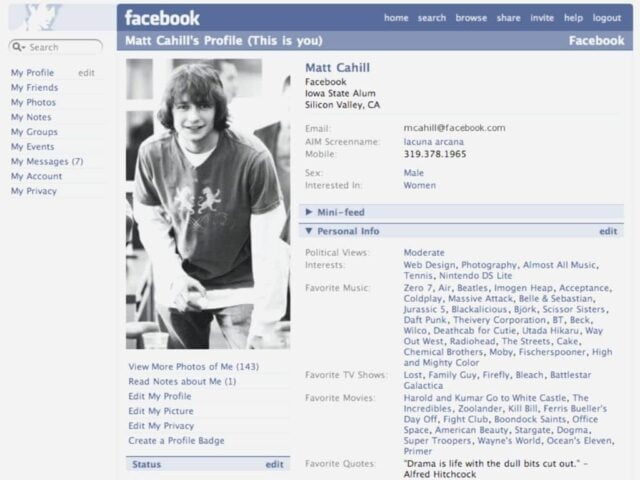The width and height of the screenshot is (640, 480).
Task: Click Create a Profile Badge link
Action: click(176, 440)
